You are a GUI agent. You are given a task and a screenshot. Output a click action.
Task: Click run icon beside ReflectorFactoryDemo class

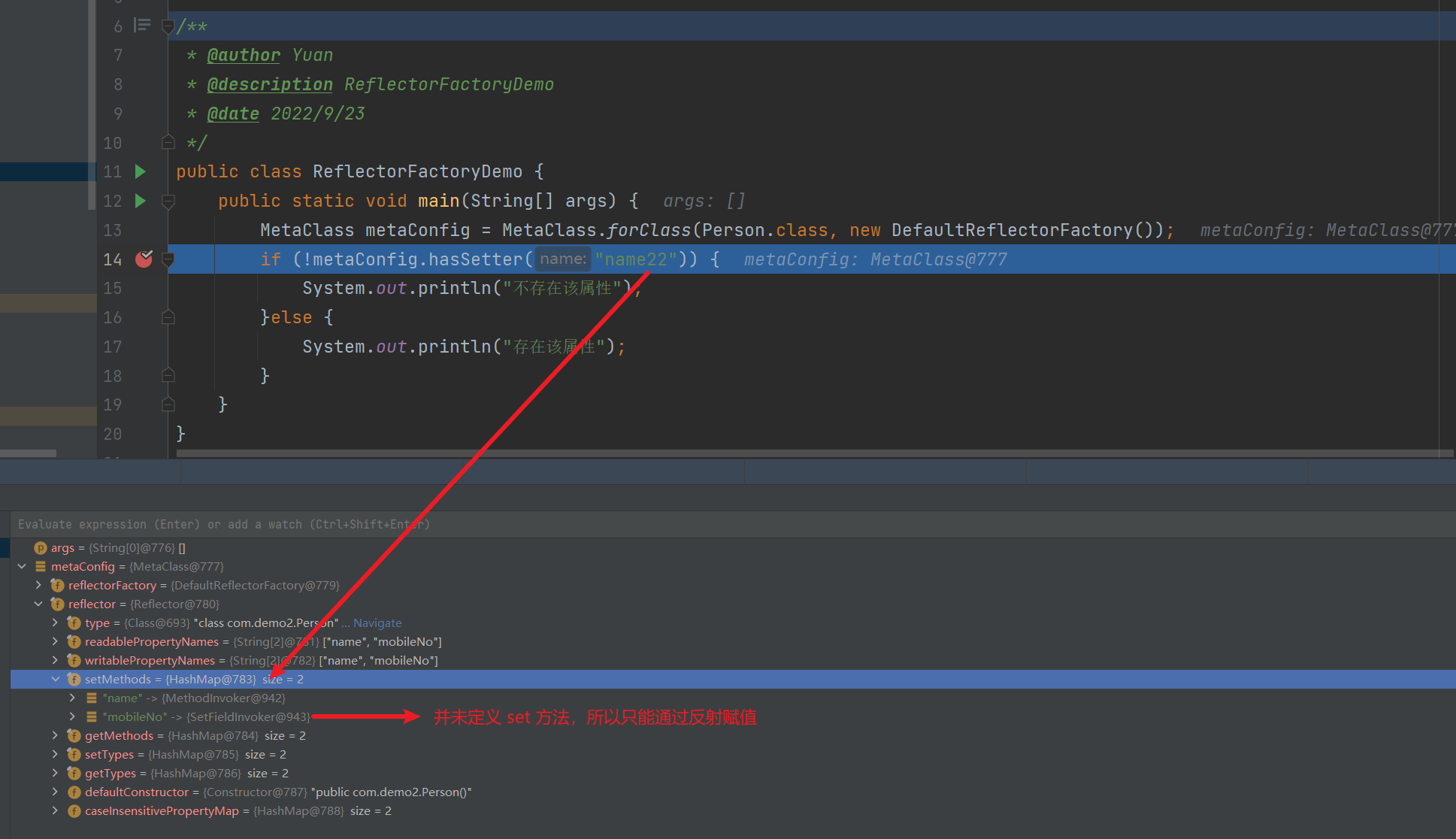click(140, 171)
